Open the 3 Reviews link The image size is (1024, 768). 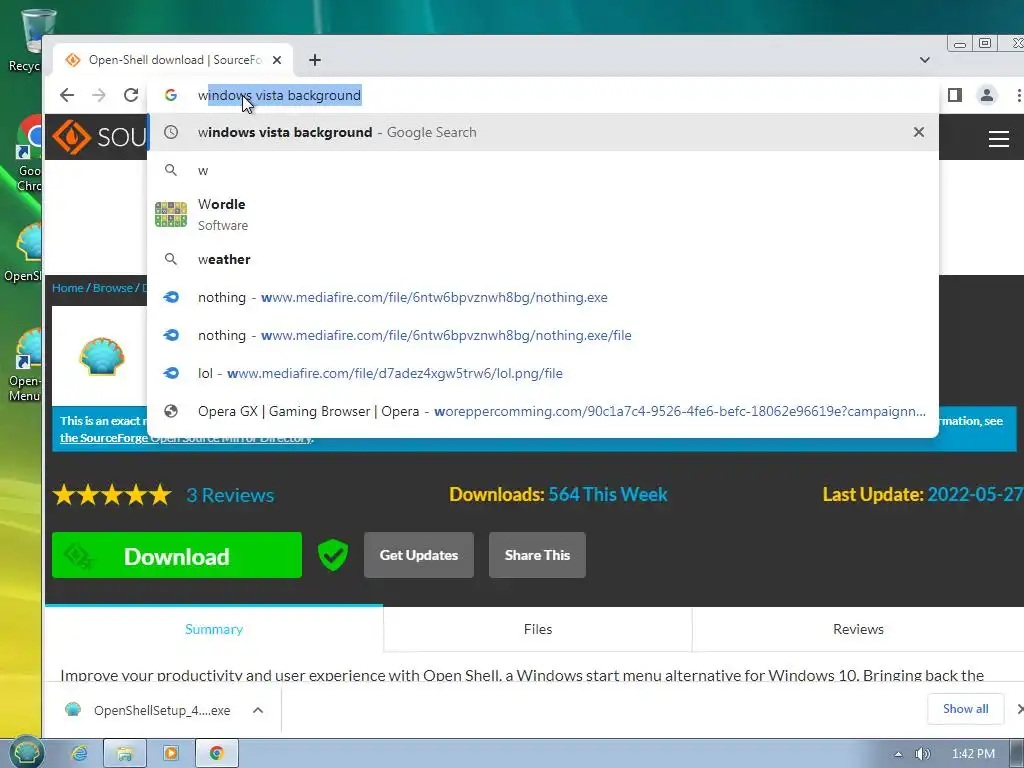230,495
